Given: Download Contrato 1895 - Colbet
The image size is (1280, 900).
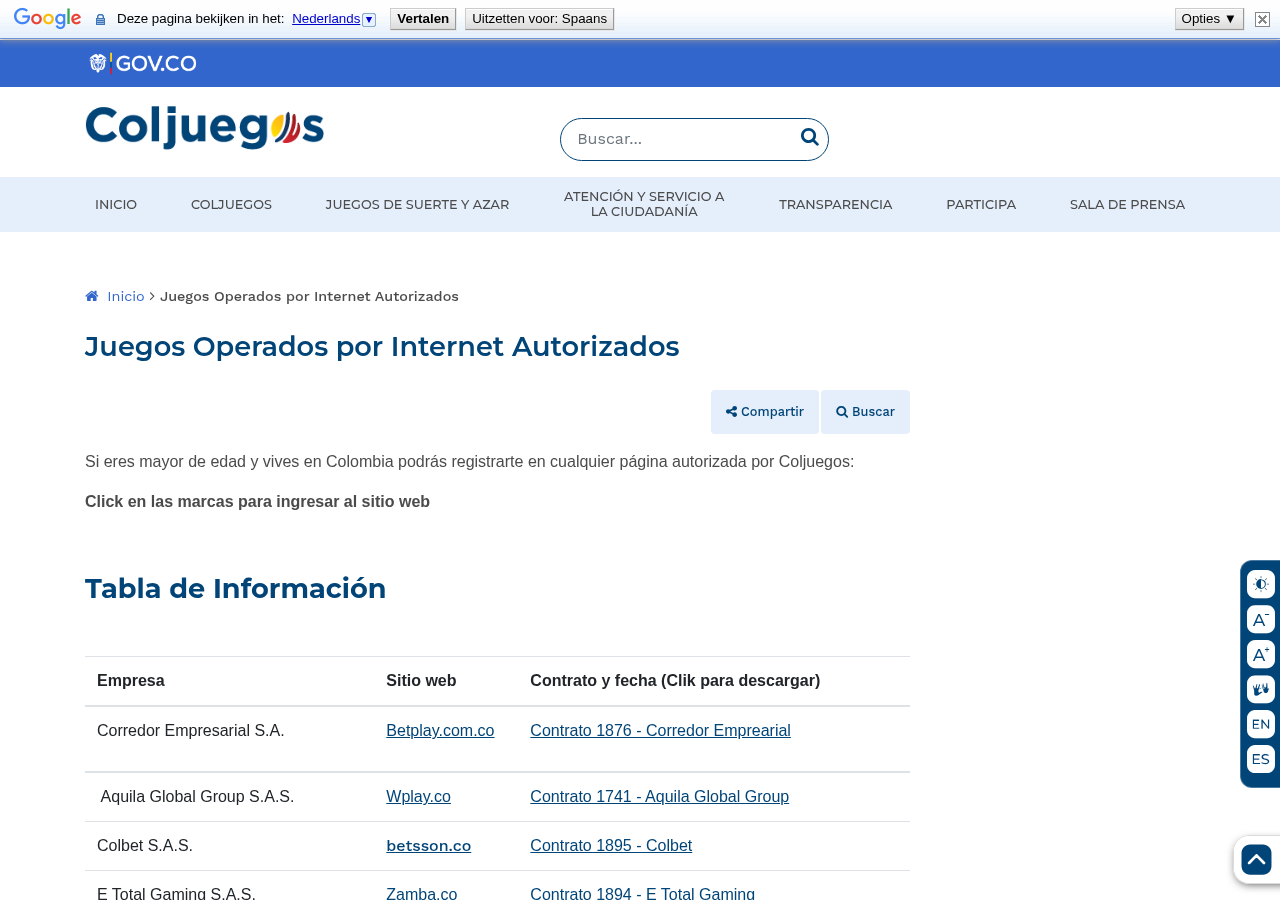Looking at the screenshot, I should point(611,846).
